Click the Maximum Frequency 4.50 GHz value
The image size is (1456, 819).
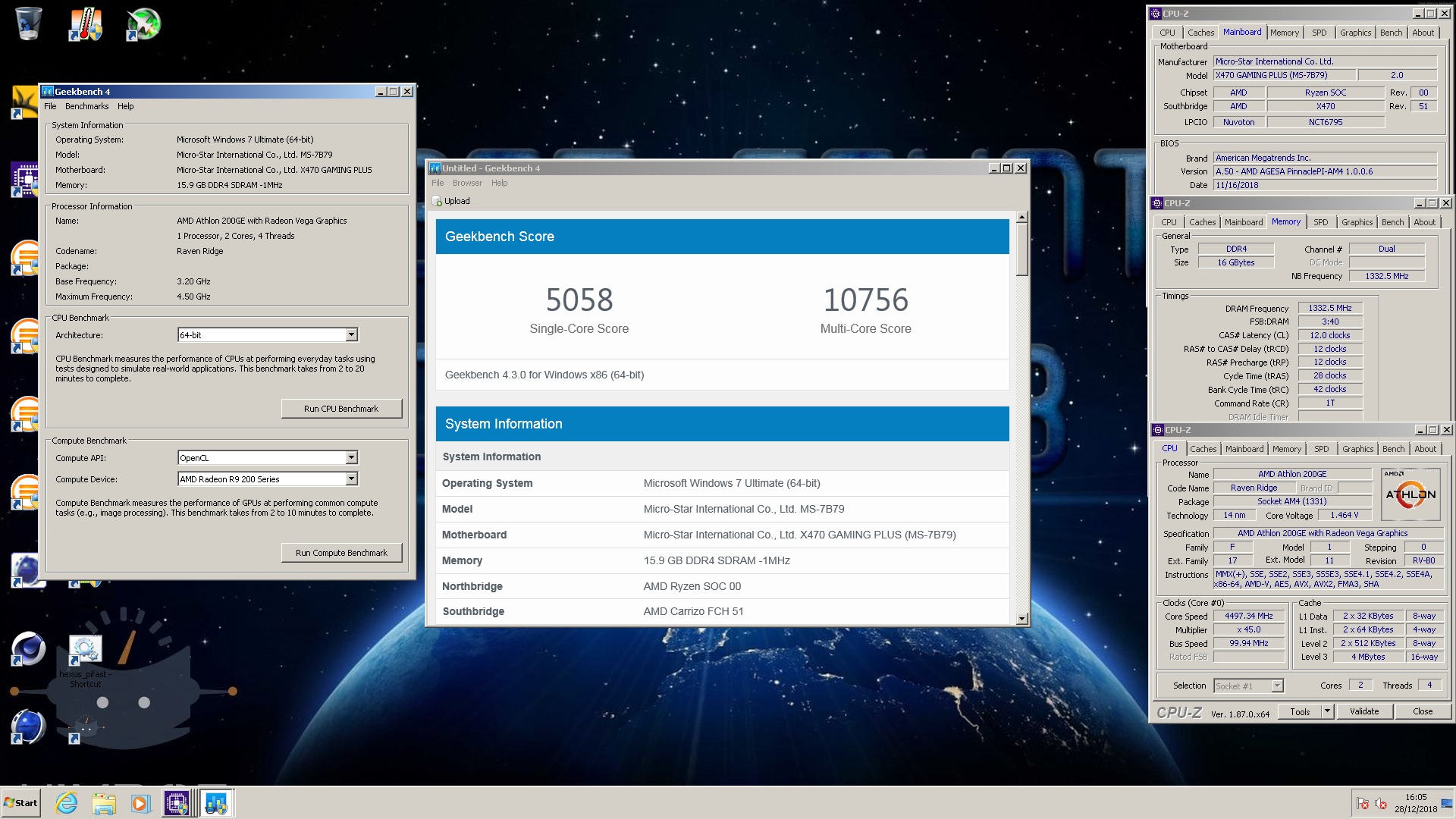pos(194,297)
